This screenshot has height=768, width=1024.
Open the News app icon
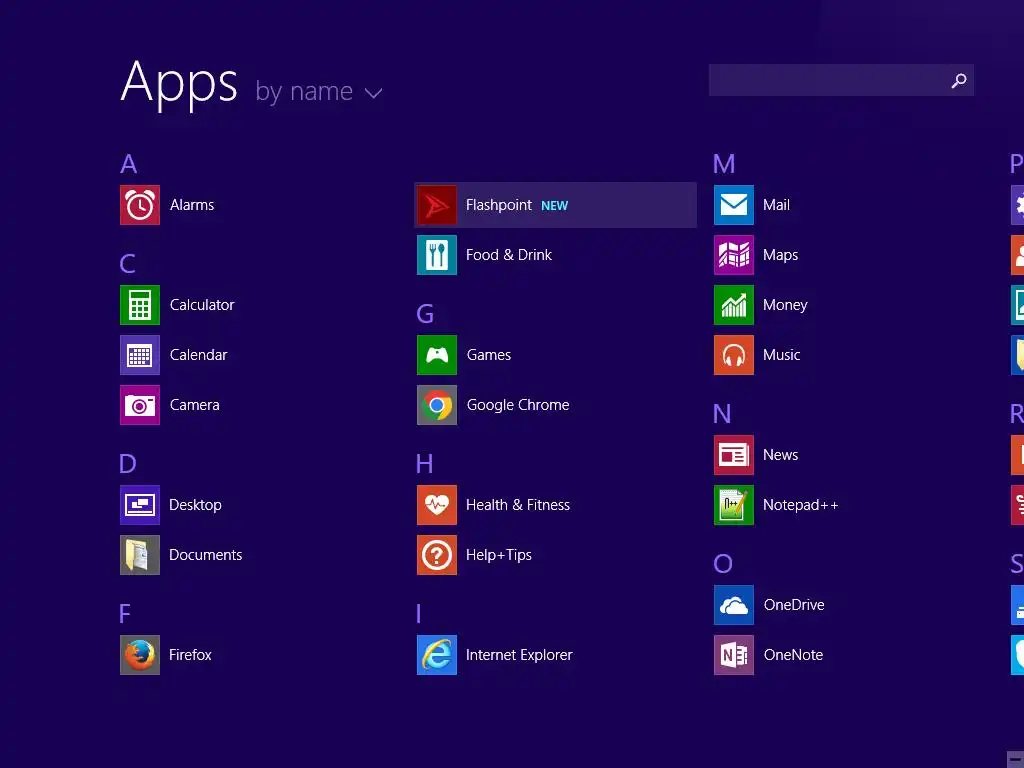734,455
